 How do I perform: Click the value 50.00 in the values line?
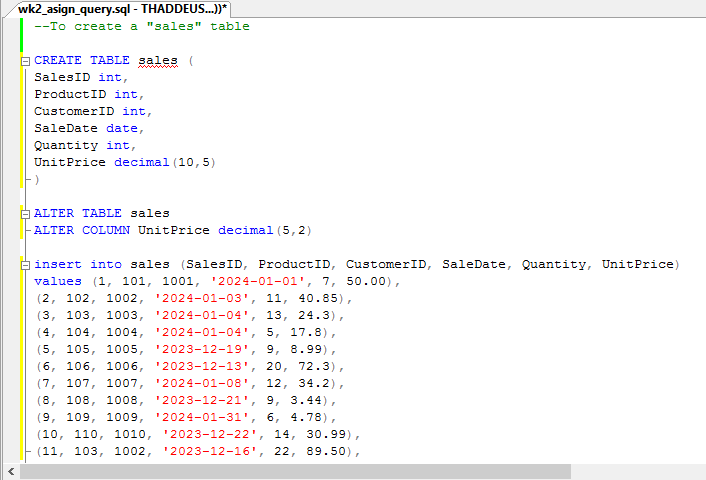tap(366, 281)
